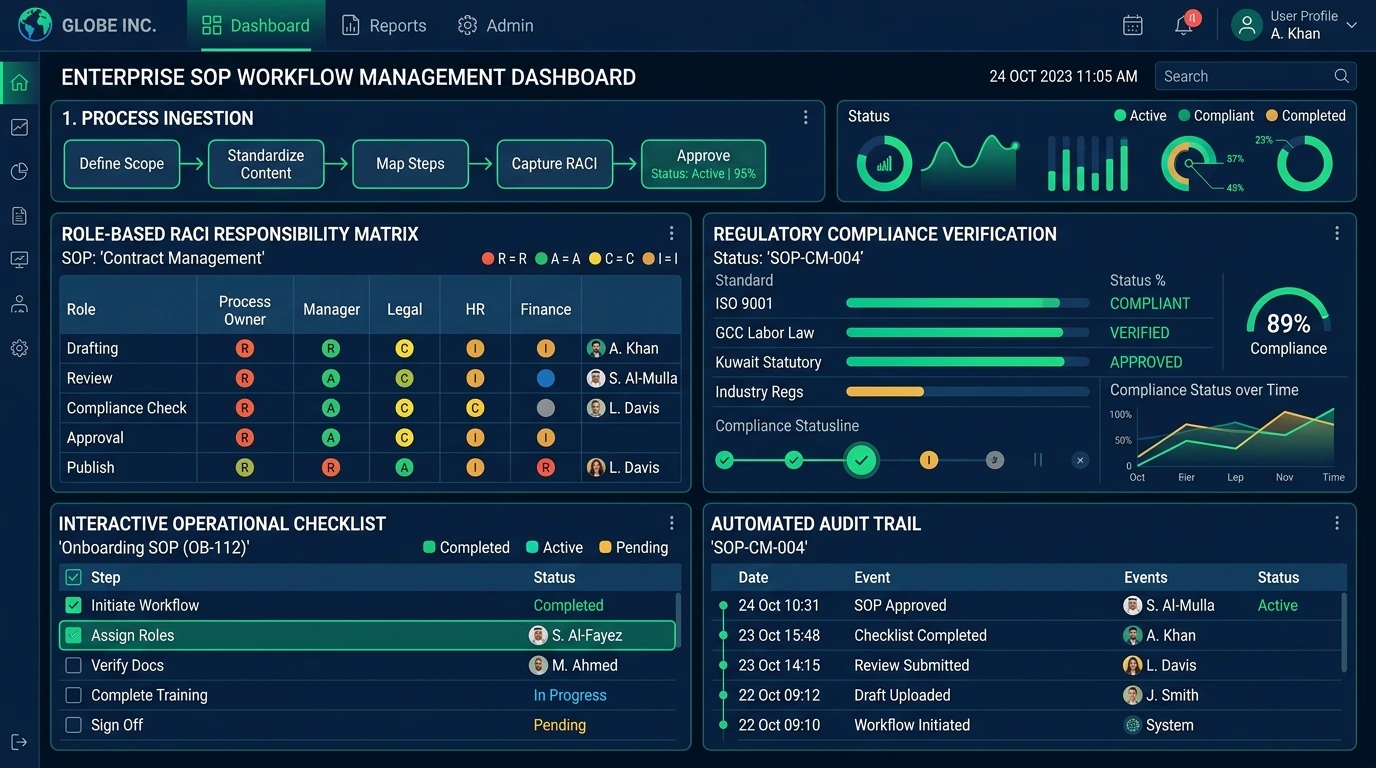Screen dimensions: 1376x768
Task: Click the Capture RACI button
Action: 554,164
